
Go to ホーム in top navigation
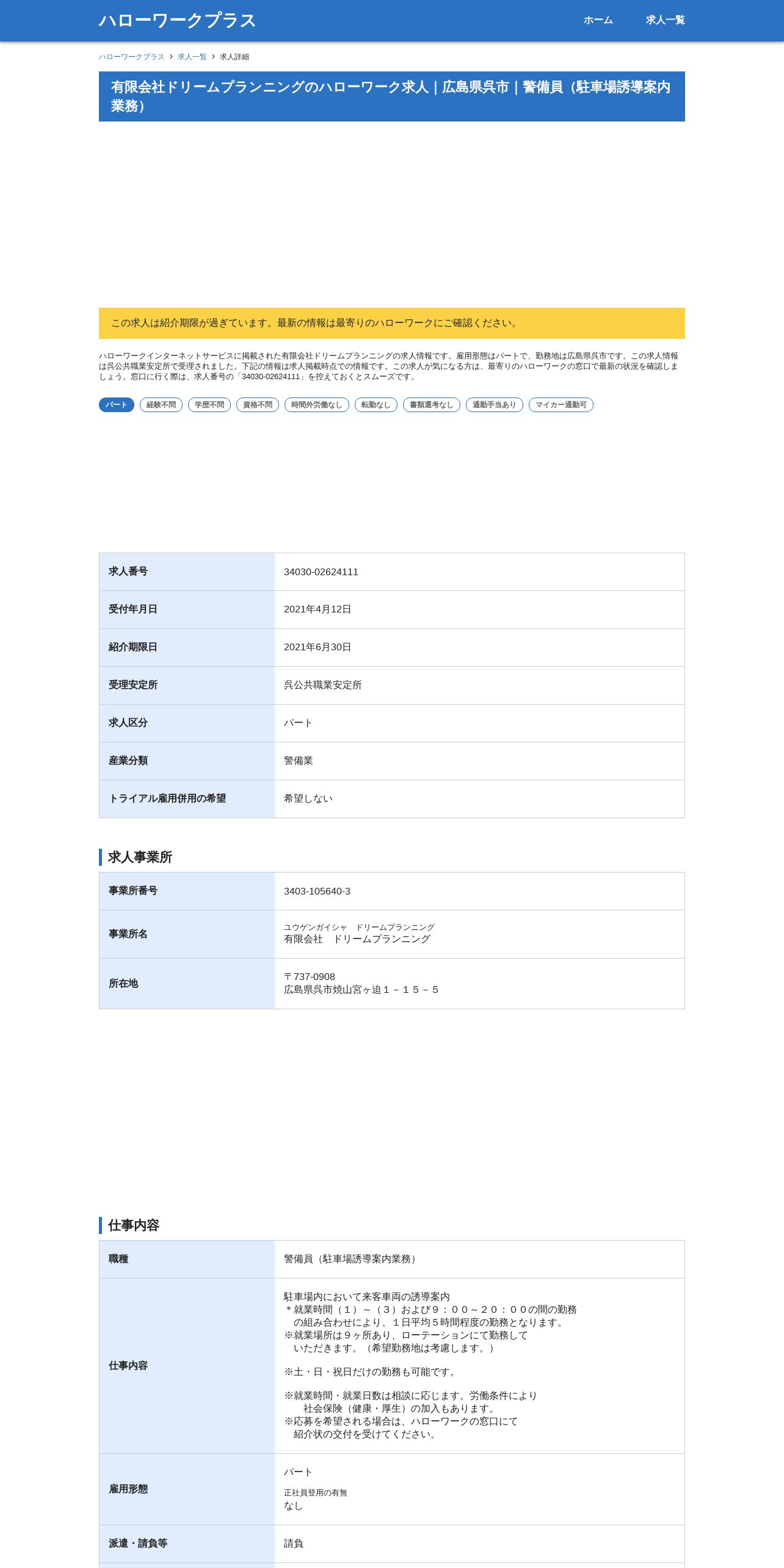598,20
